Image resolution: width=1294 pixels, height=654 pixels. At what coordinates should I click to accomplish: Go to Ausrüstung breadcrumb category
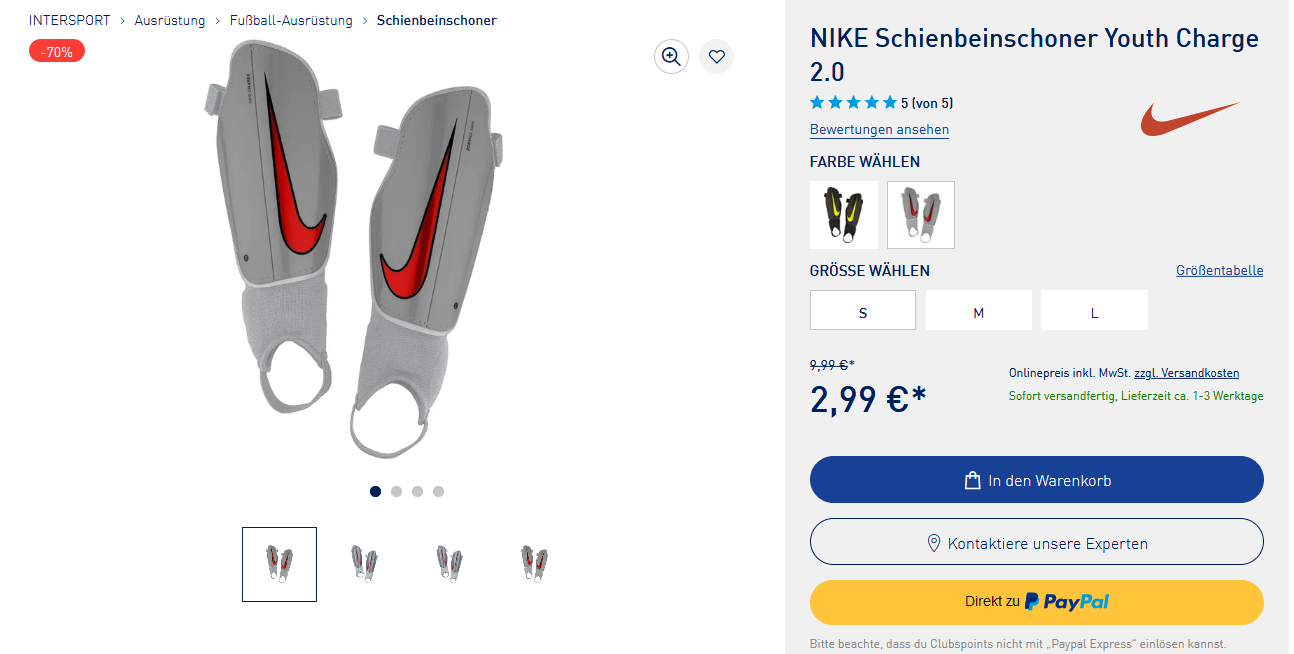point(170,21)
